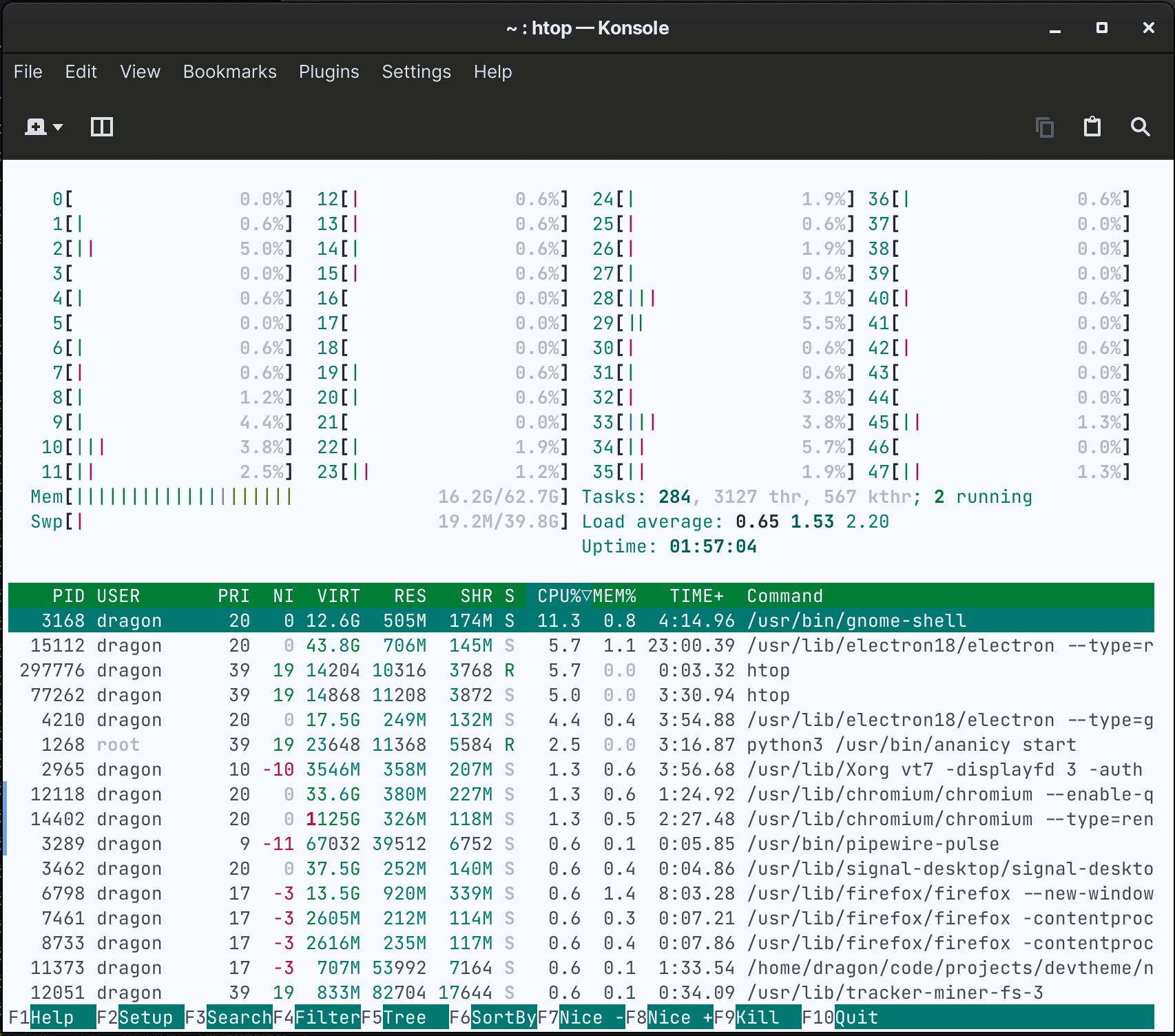Screen dimensions: 1175x1036
Task: Open the F6 SortBy selector
Action: (x=493, y=1017)
